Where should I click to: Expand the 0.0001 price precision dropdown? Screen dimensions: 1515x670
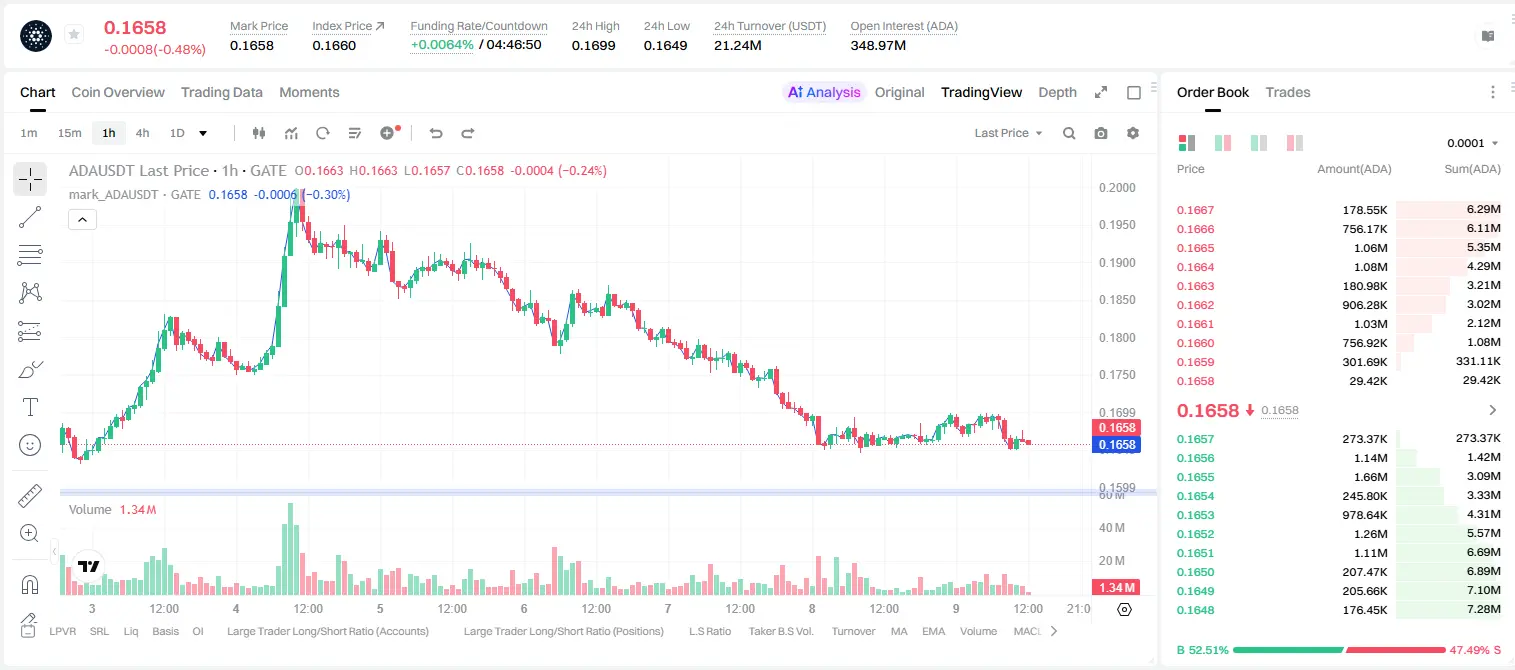pos(1473,143)
